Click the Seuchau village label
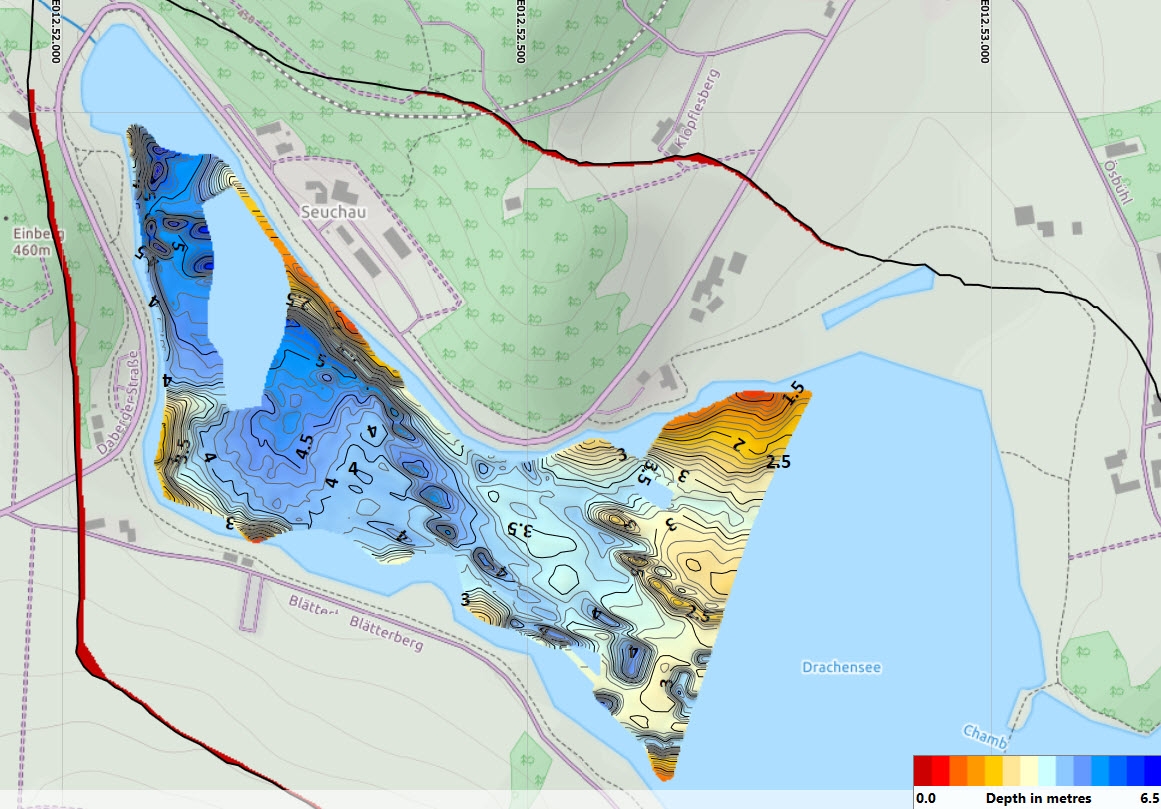 [x=331, y=213]
